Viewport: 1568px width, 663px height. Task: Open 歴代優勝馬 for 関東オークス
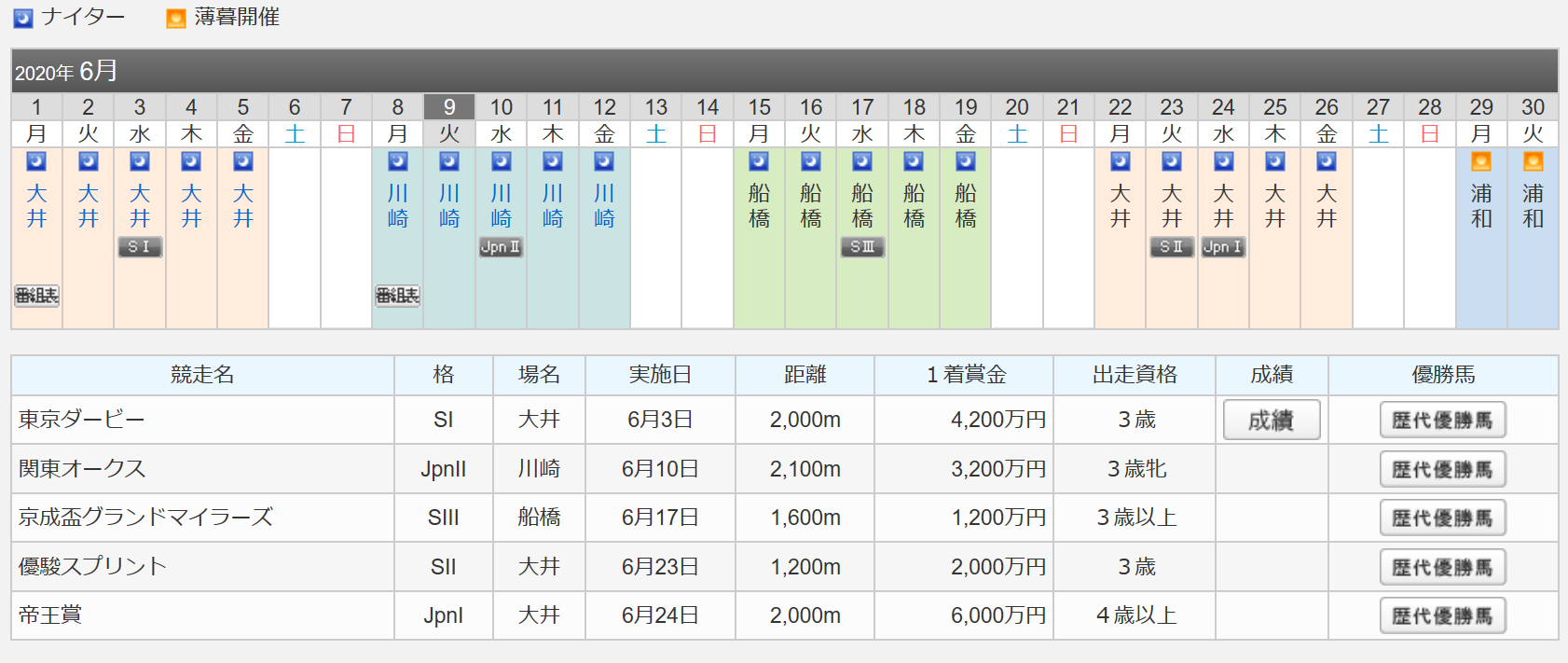[x=1443, y=469]
